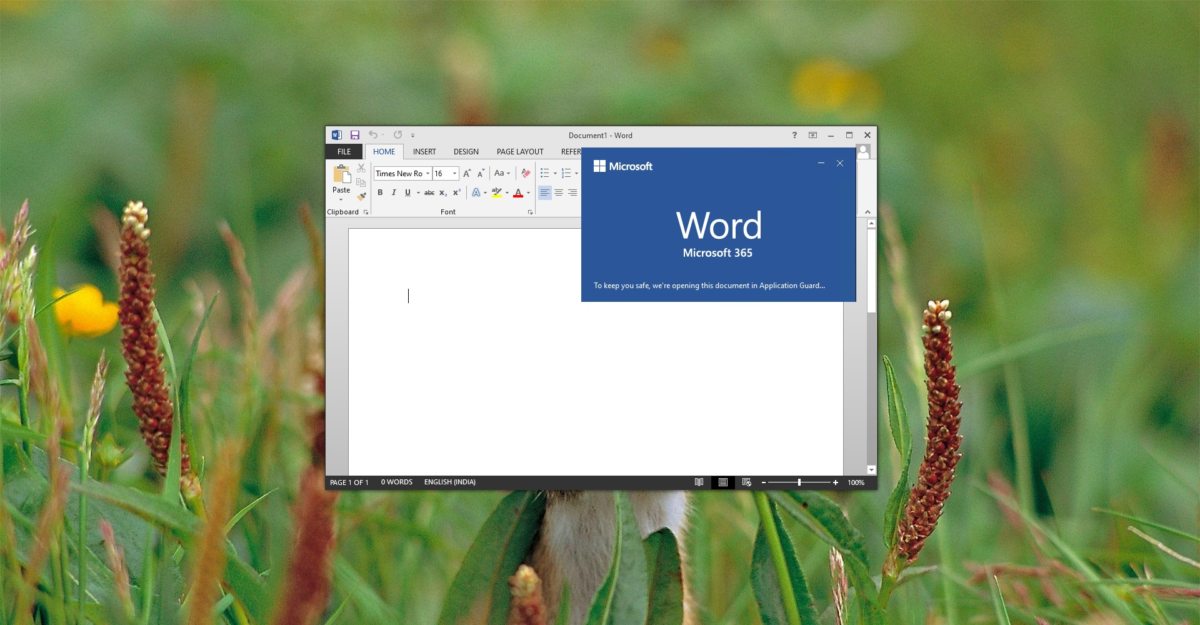Open the Font dialog launcher

click(530, 212)
